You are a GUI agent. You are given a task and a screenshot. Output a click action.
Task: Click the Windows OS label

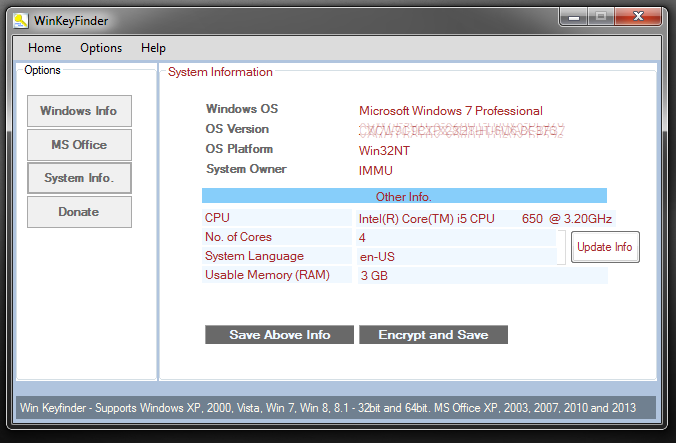tap(242, 109)
